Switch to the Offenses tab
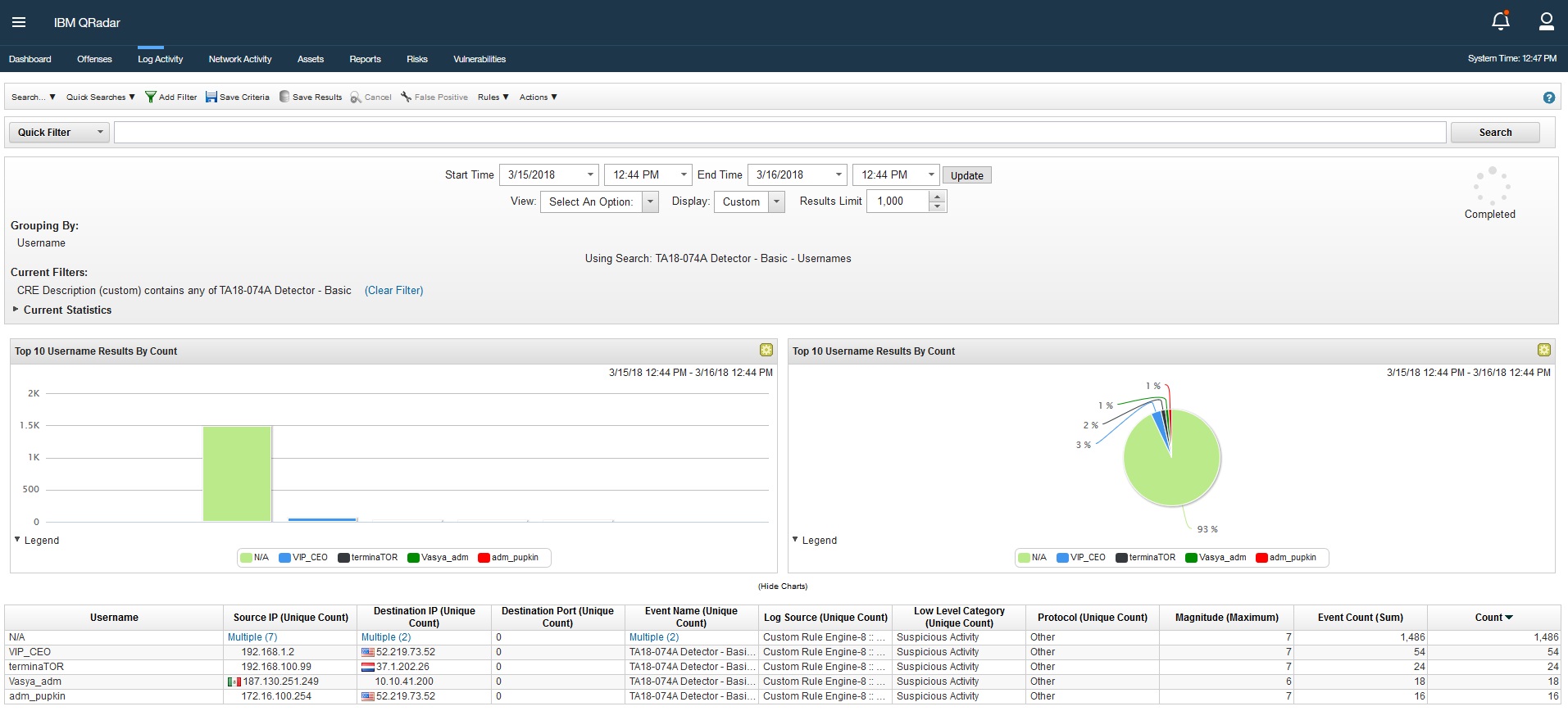The height and width of the screenshot is (711, 1568). click(x=94, y=59)
